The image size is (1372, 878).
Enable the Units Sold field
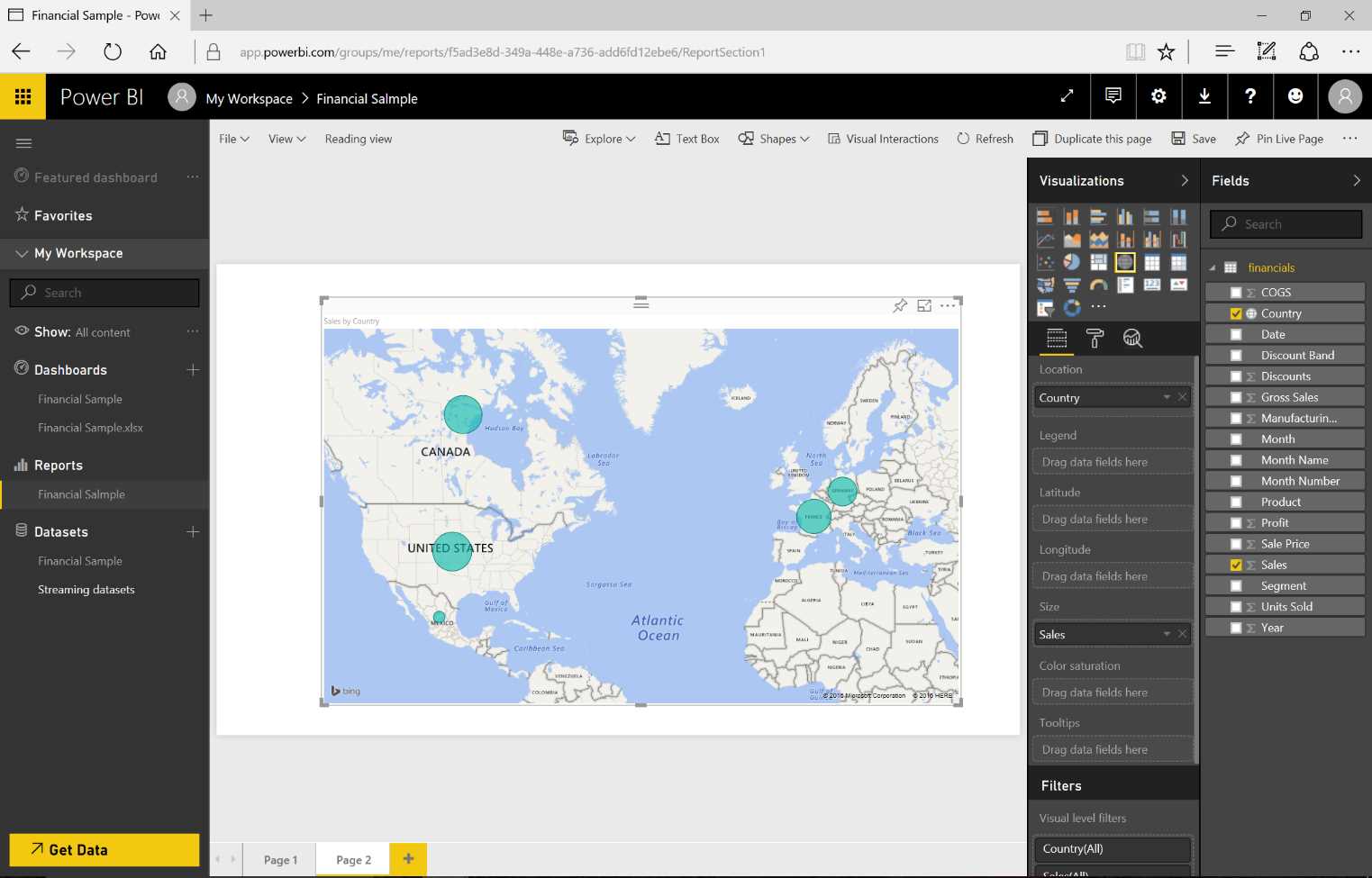click(x=1238, y=606)
